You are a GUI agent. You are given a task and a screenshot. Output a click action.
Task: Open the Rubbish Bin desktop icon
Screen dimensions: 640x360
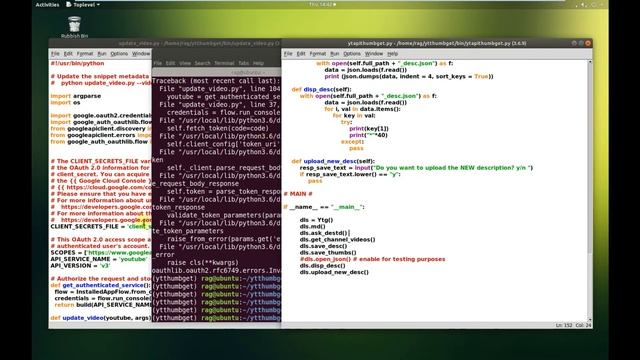click(74, 27)
